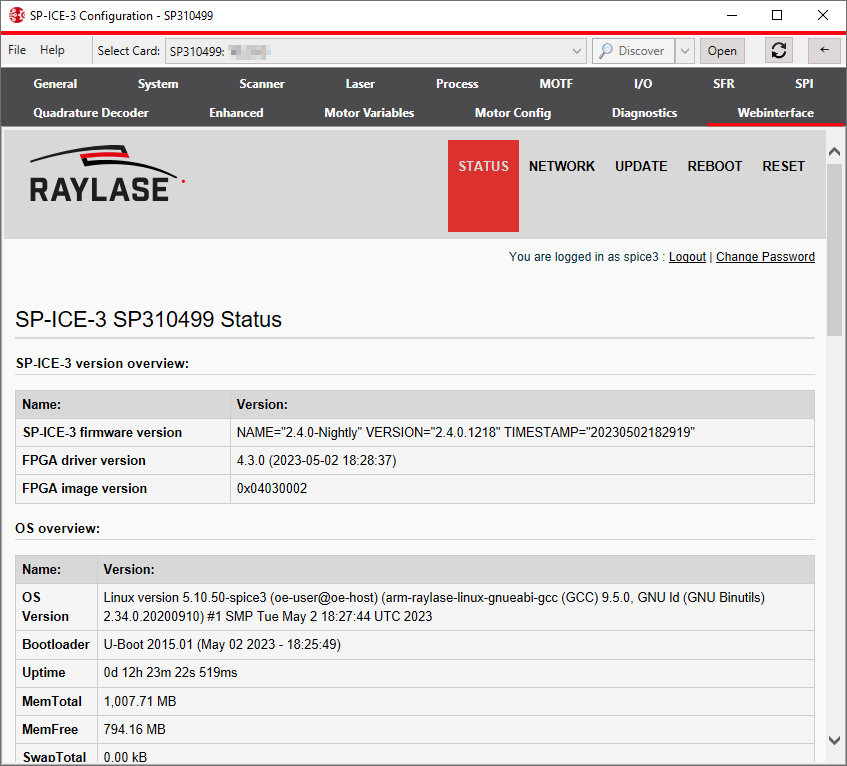Click the back arrow button
The width and height of the screenshot is (847, 766).
[x=824, y=51]
